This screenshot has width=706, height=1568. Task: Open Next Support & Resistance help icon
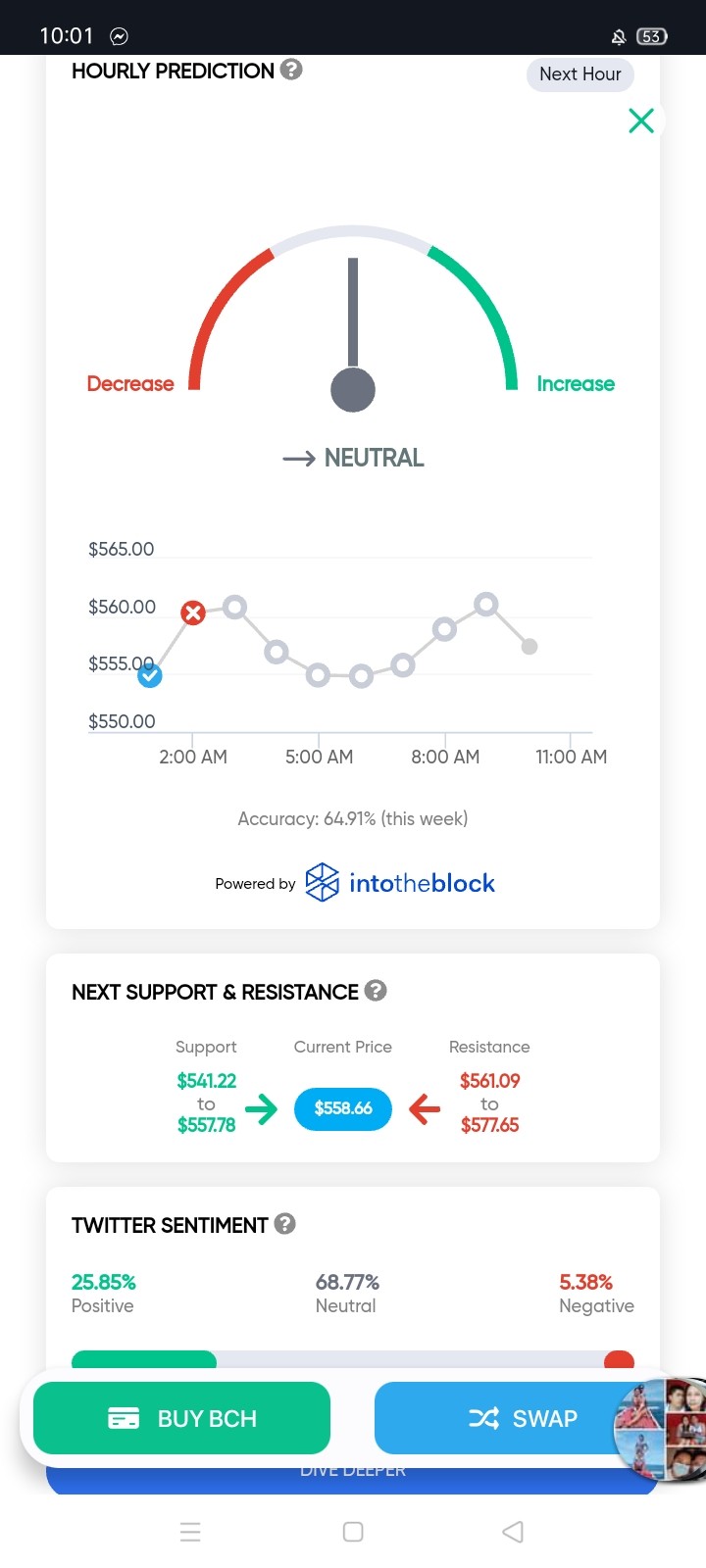pos(376,991)
